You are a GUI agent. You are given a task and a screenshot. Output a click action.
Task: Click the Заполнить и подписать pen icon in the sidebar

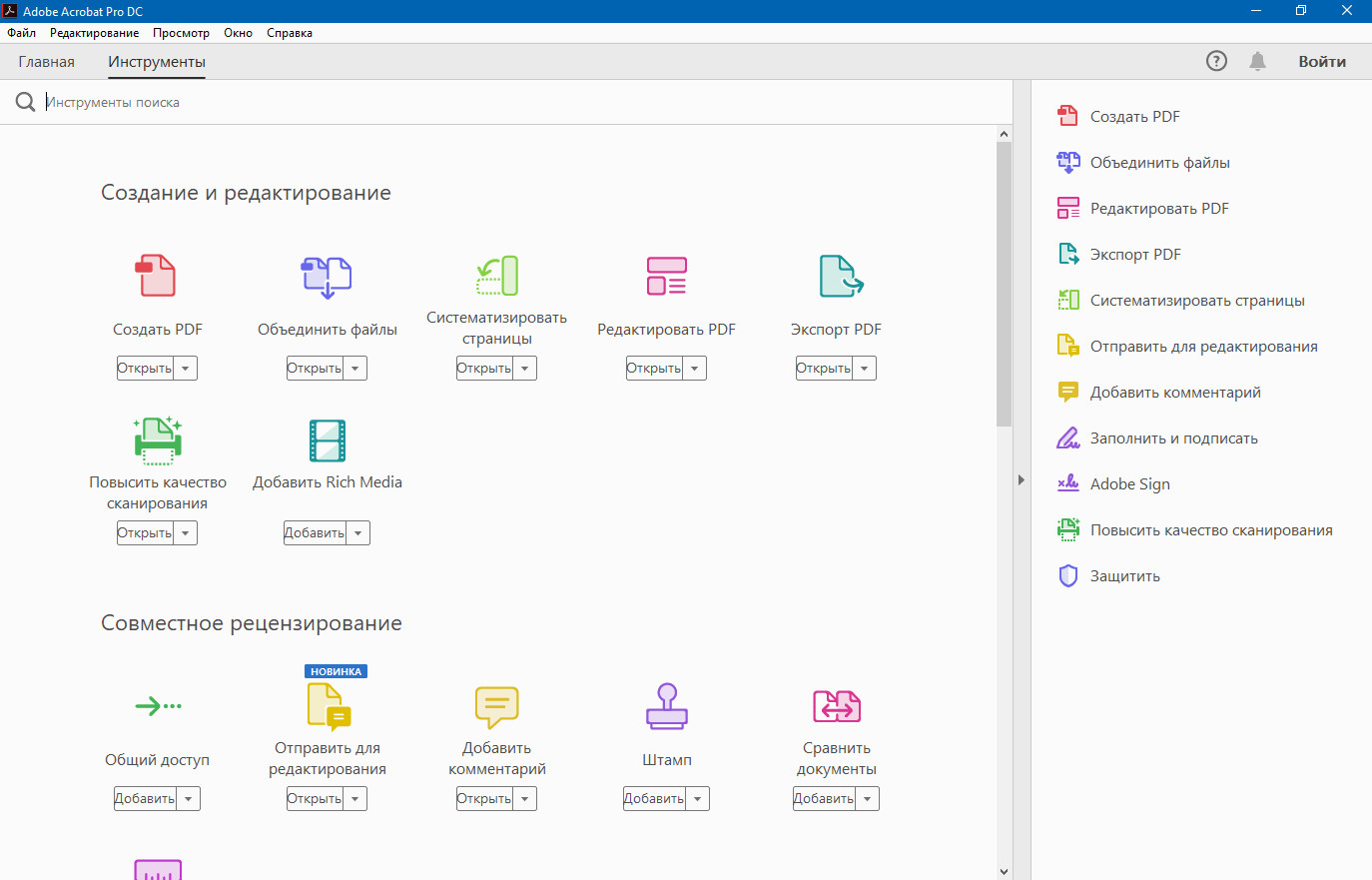click(x=1068, y=438)
